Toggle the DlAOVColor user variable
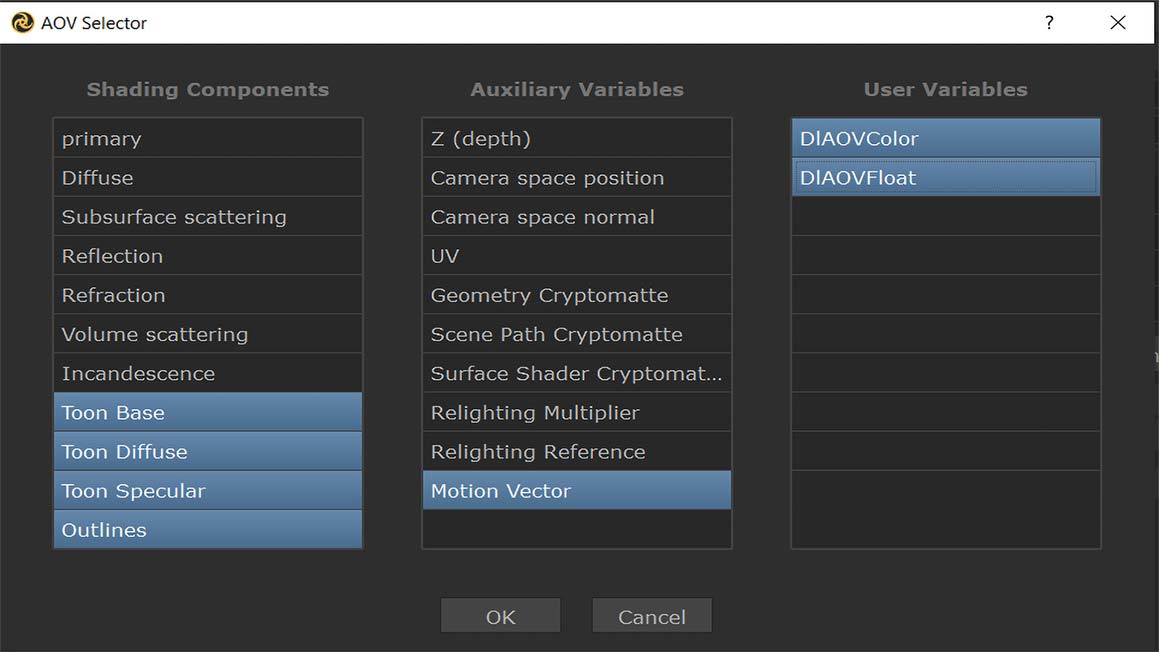The width and height of the screenshot is (1161, 652). [945, 139]
